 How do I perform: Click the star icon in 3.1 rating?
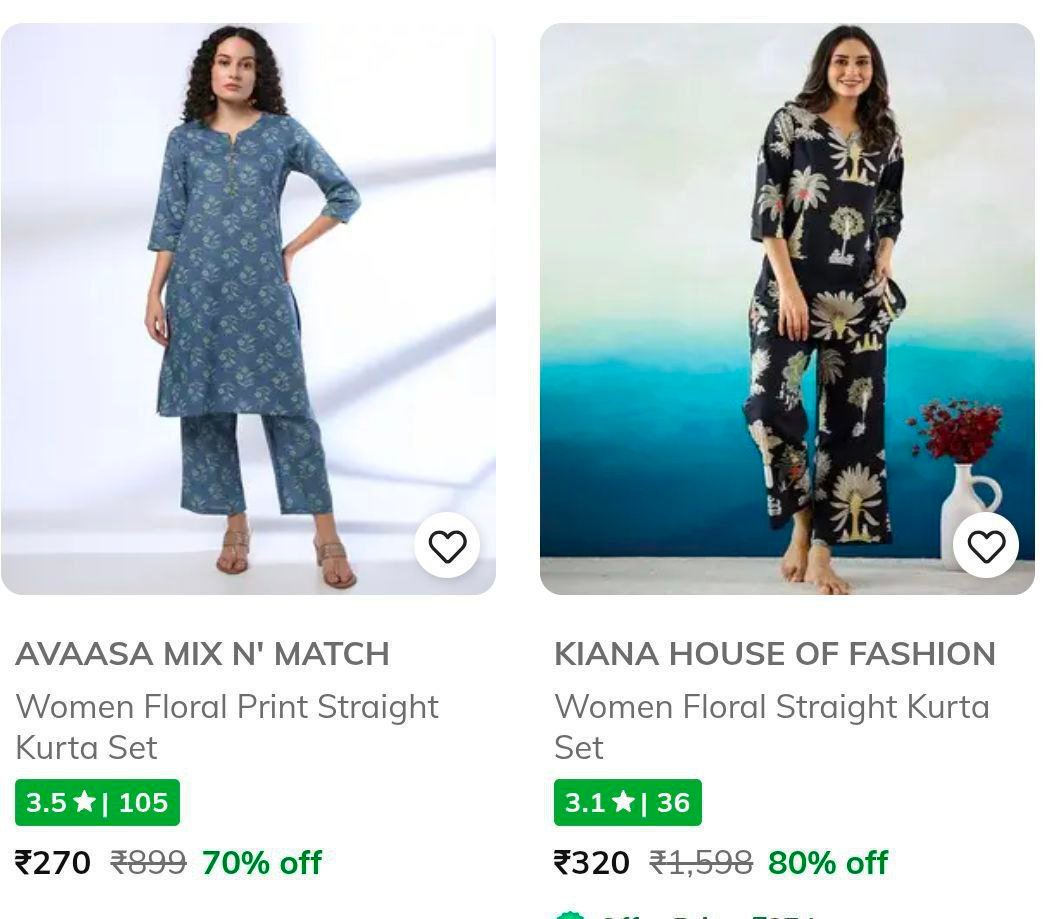(623, 803)
